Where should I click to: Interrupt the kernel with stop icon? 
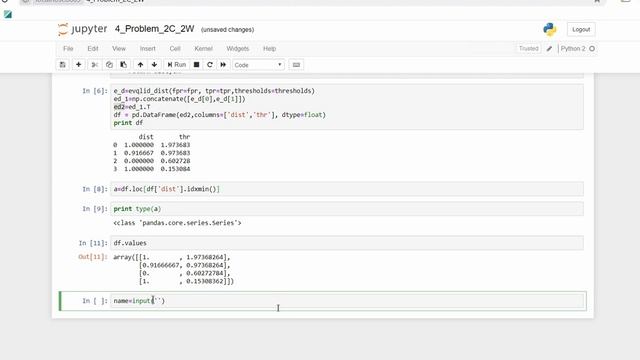tap(196, 65)
